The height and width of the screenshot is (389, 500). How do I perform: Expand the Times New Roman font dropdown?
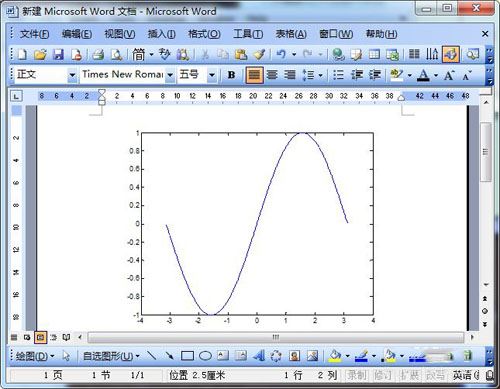(170, 75)
